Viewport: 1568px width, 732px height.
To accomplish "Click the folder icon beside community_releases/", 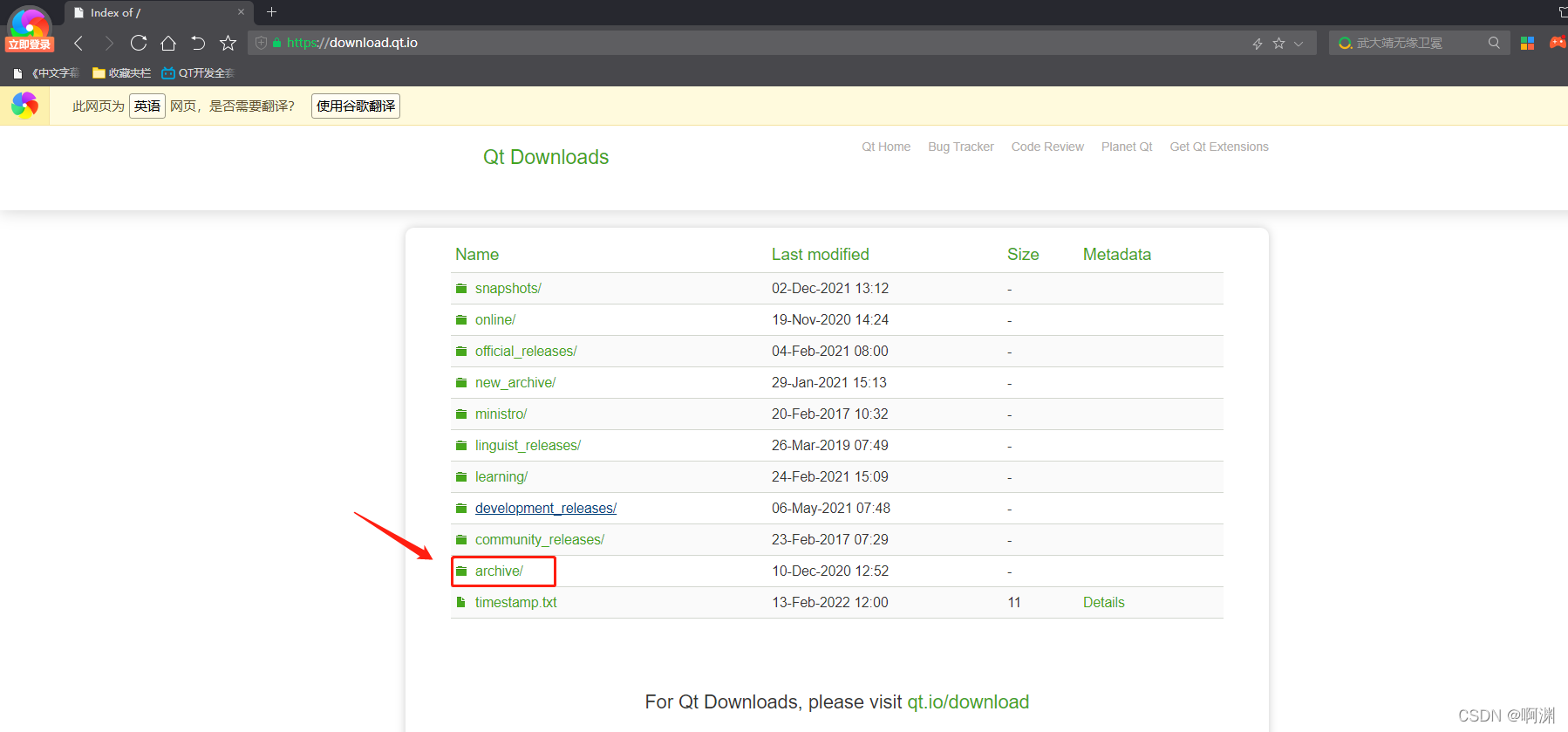I will click(x=461, y=540).
